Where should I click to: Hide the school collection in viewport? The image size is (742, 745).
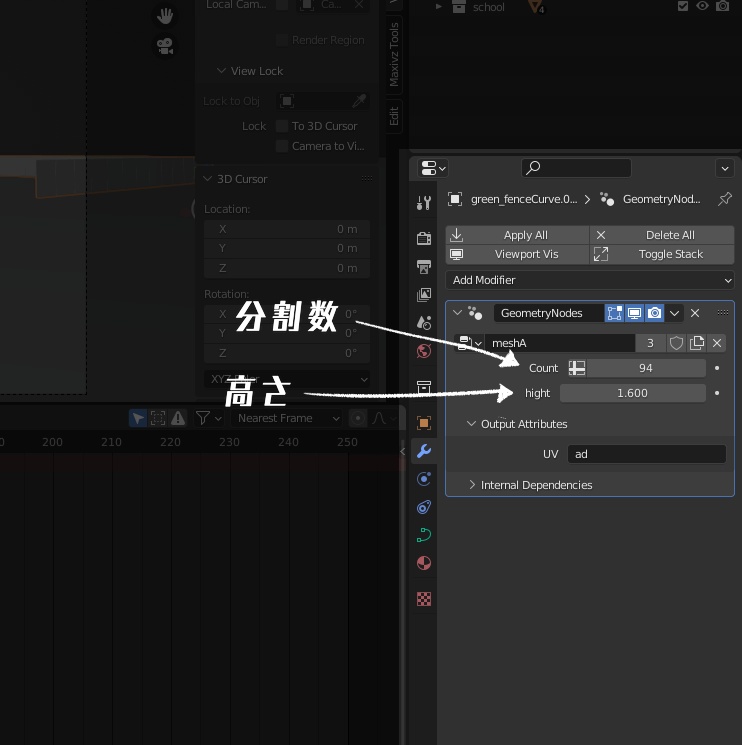coord(702,6)
